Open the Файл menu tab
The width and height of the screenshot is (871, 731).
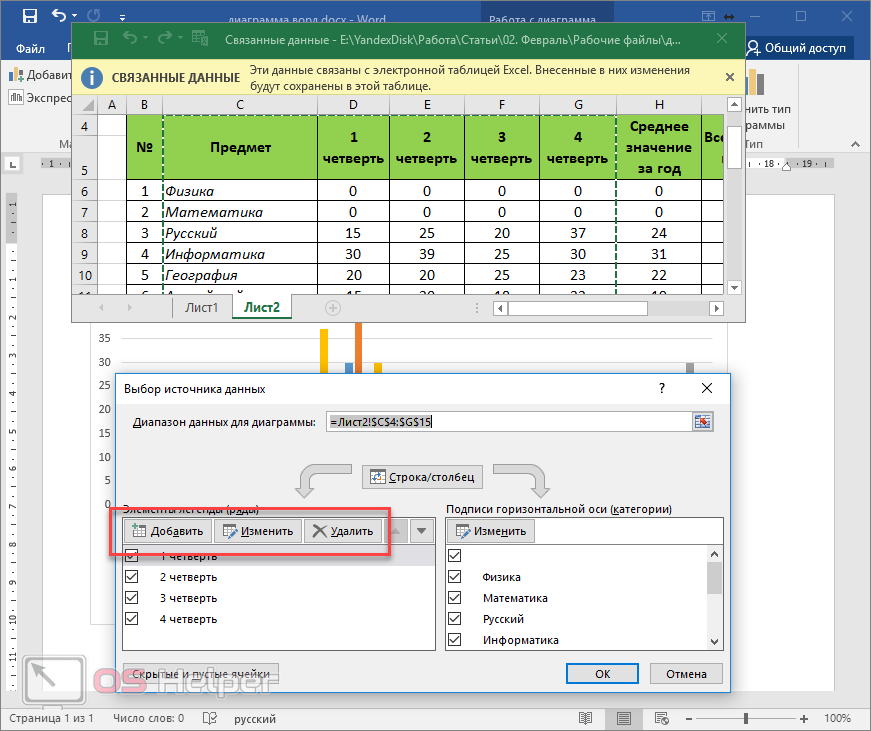(x=30, y=48)
